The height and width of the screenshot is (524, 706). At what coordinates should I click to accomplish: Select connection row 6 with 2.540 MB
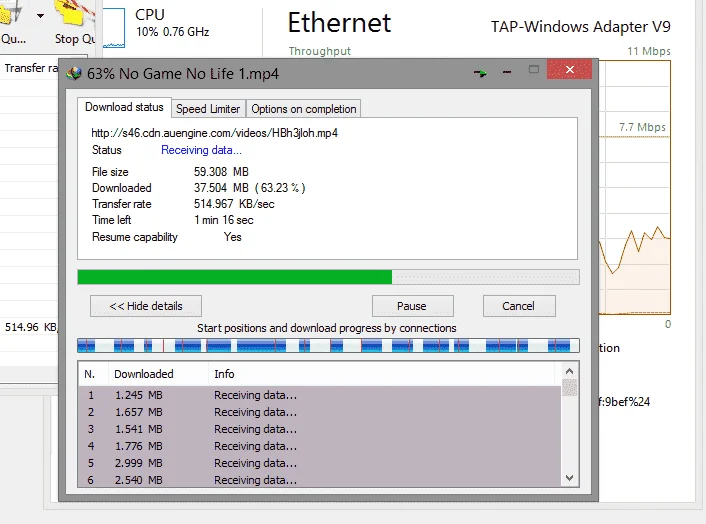click(320, 479)
